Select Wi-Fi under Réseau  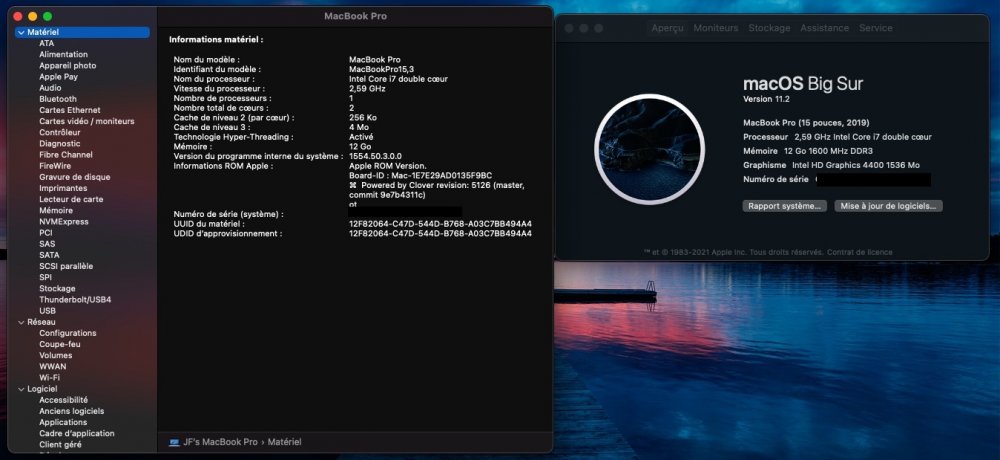(49, 378)
